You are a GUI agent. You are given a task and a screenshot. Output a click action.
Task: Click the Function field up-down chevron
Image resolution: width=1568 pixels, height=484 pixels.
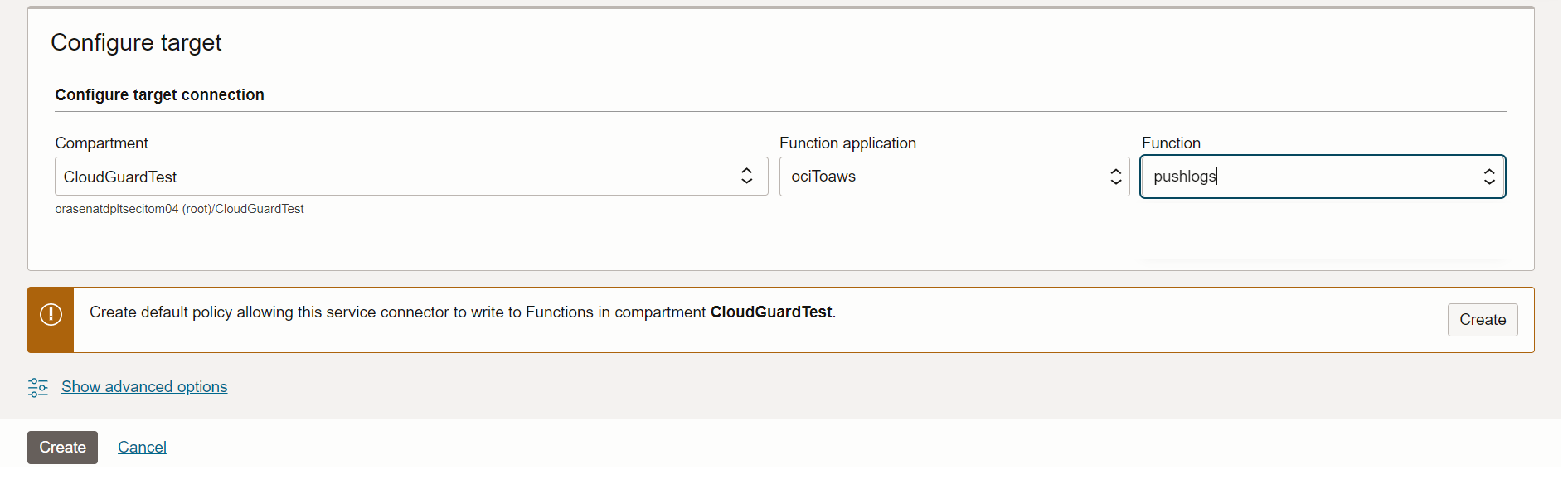click(1488, 177)
